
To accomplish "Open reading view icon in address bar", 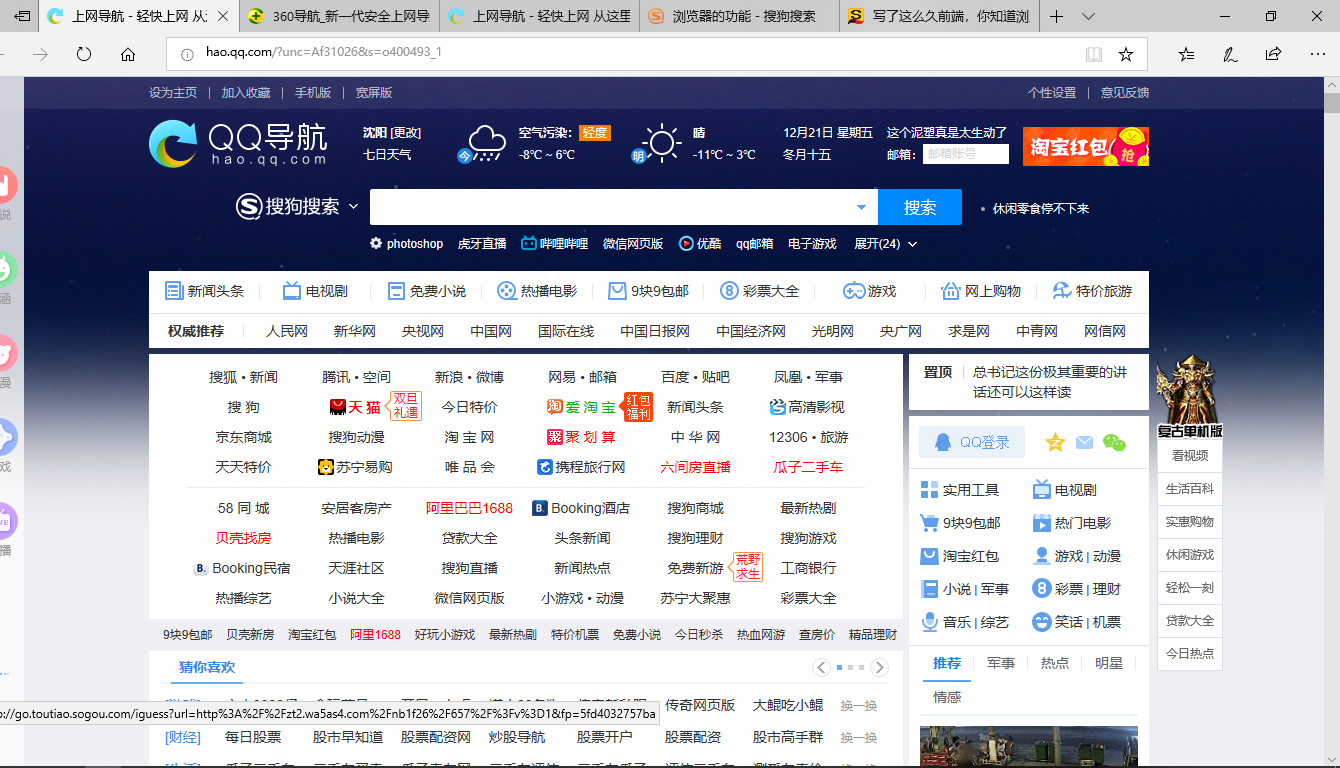I will coord(1094,54).
